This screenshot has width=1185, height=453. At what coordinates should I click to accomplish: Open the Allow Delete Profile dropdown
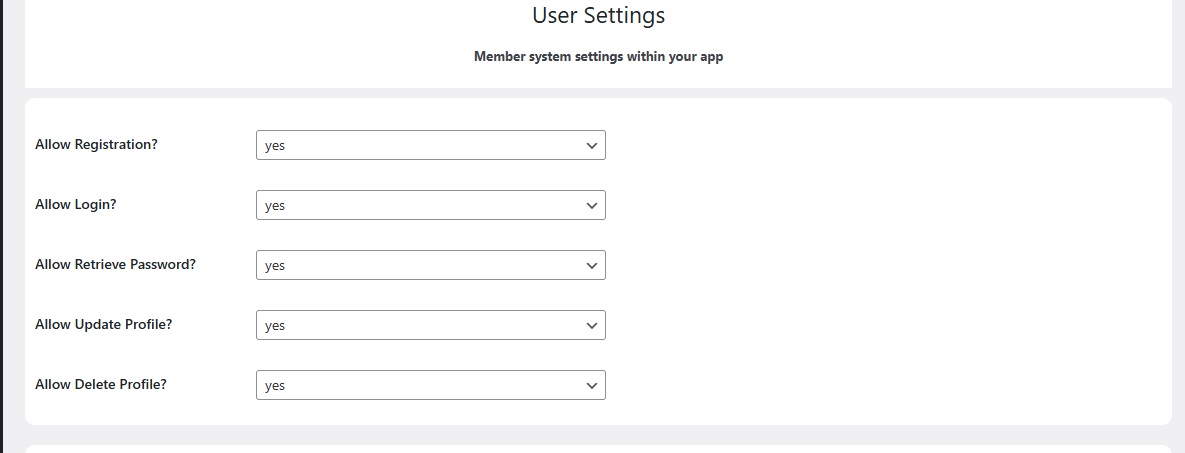point(431,385)
